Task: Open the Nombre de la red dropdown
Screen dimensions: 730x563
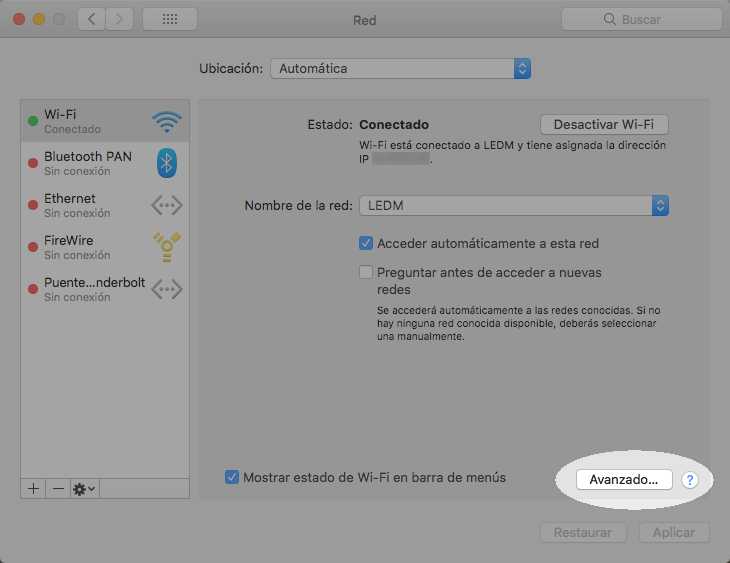Action: tap(514, 205)
